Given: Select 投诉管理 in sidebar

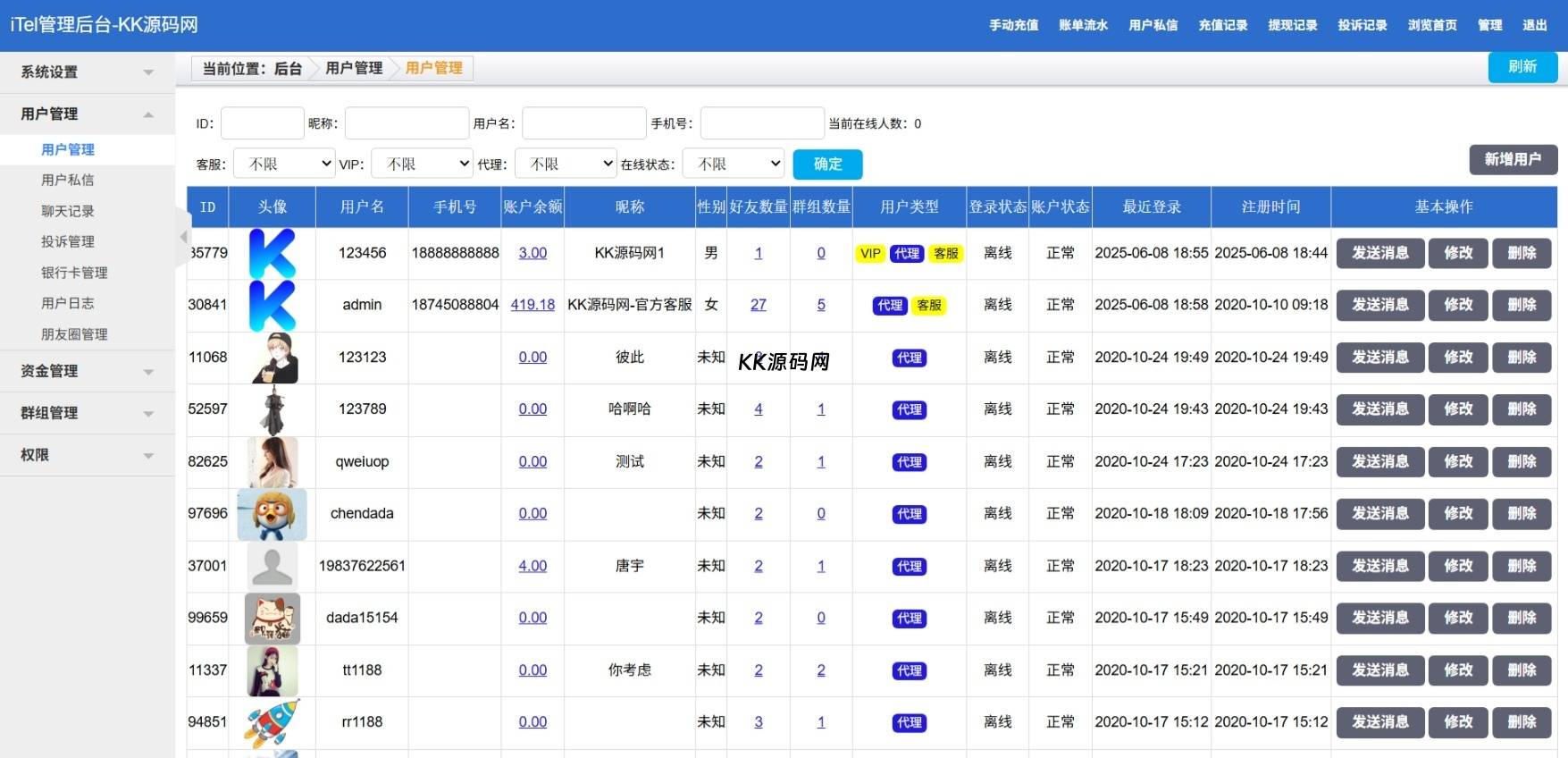Looking at the screenshot, I should [68, 242].
